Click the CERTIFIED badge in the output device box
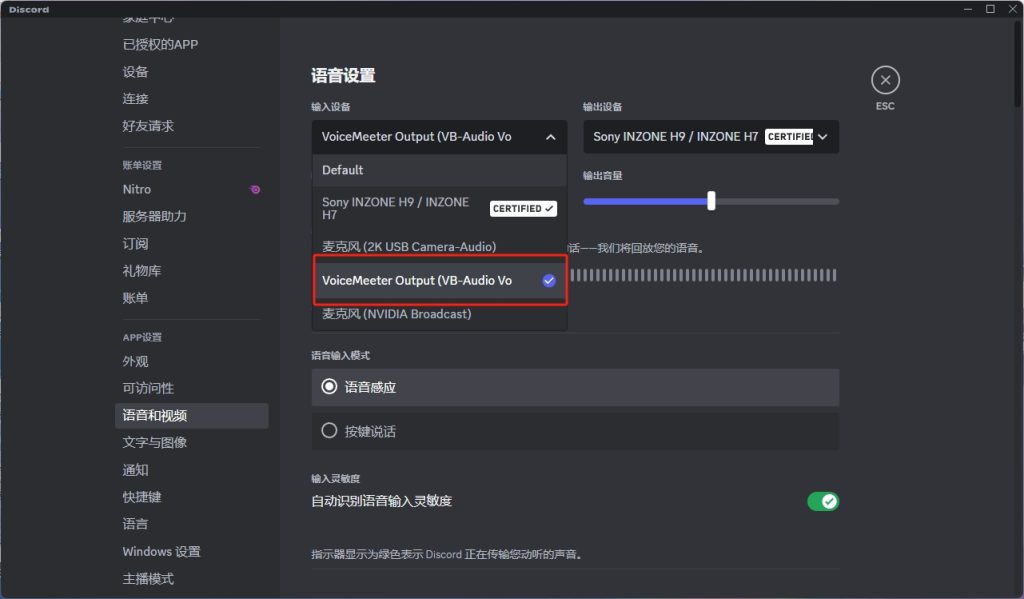The image size is (1024, 599). pyautogui.click(x=789, y=137)
